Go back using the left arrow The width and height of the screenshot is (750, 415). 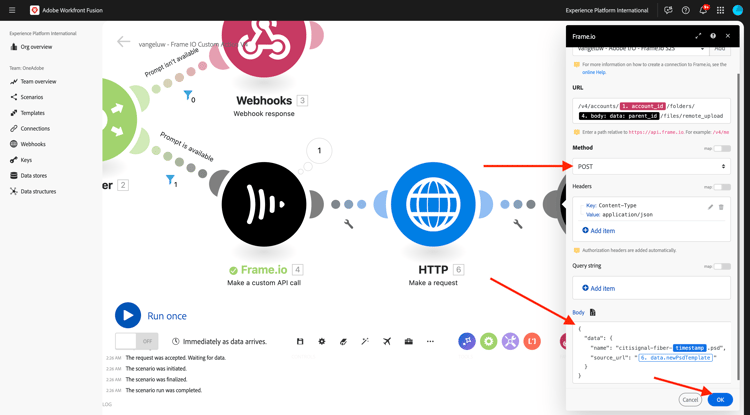tap(123, 42)
